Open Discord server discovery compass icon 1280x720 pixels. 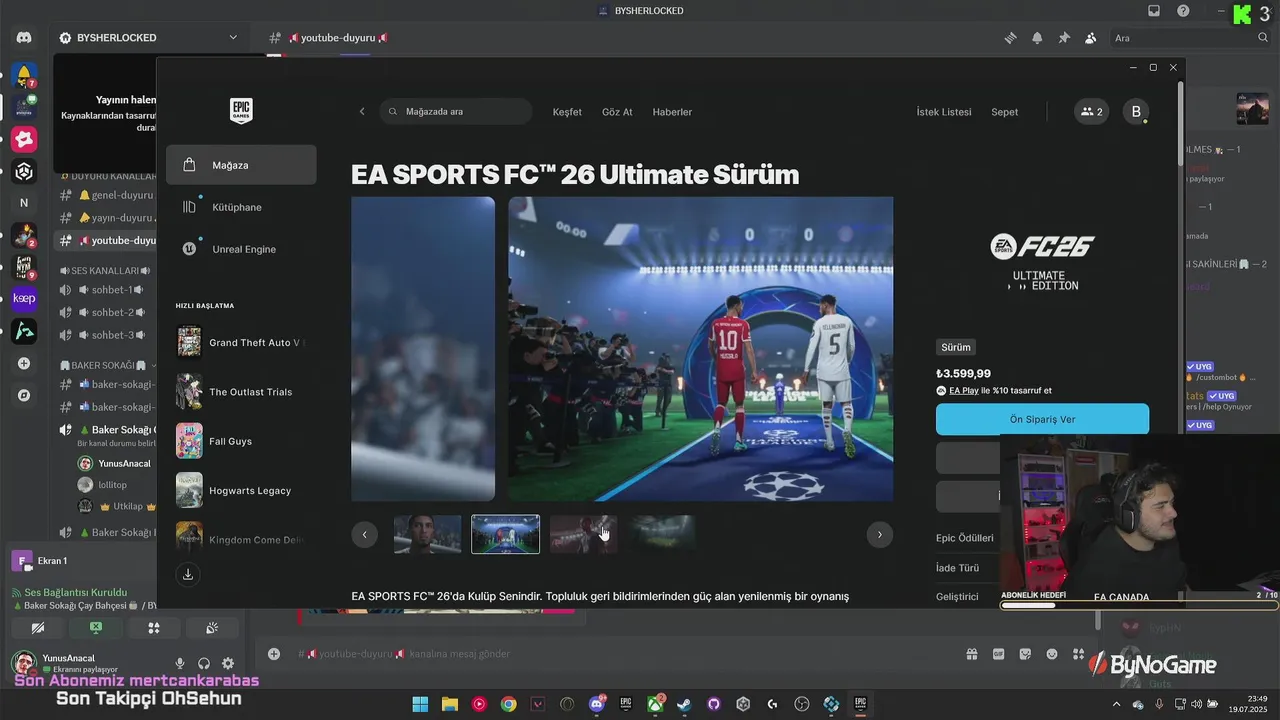tap(24, 395)
